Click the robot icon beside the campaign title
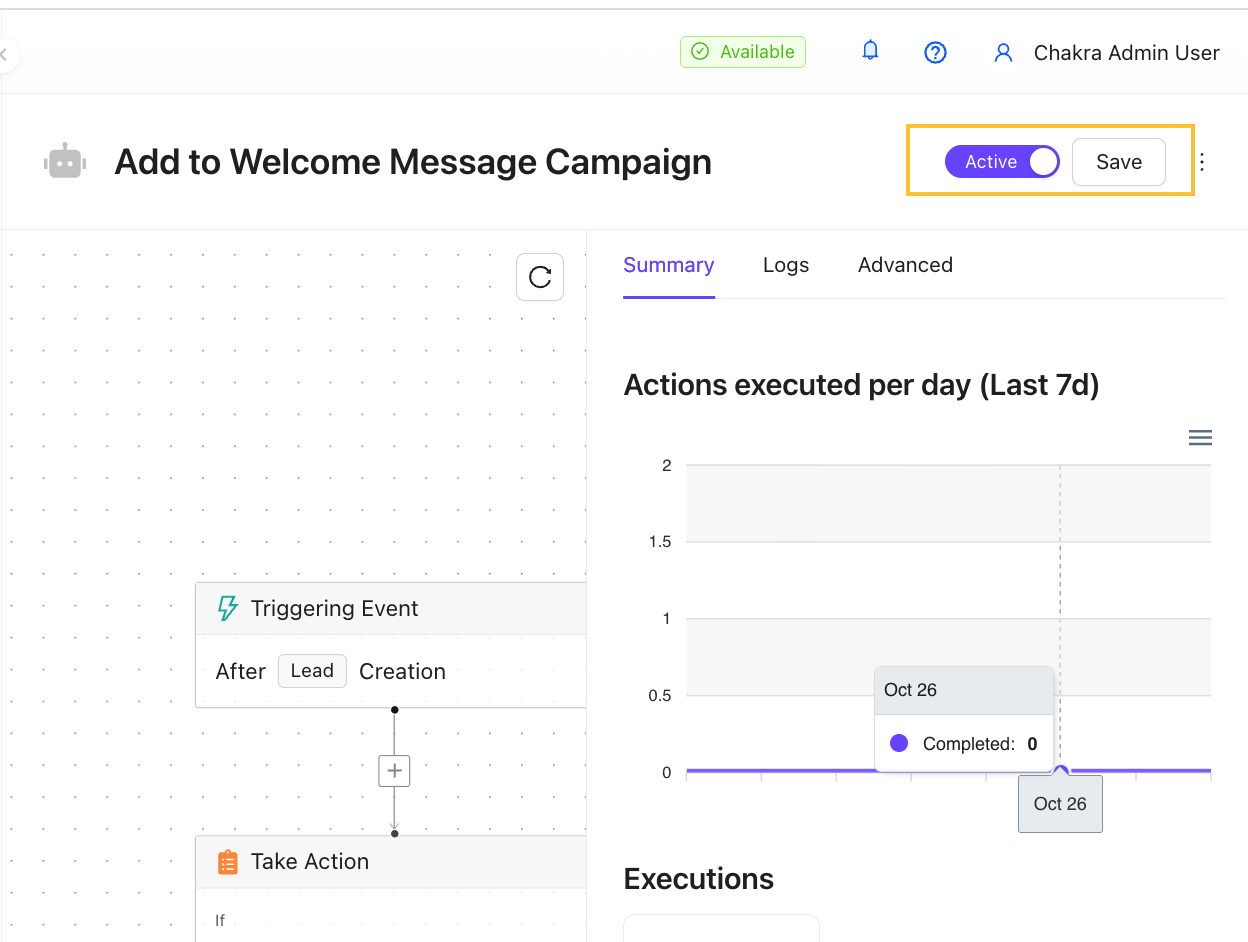The image size is (1248, 942). pos(64,161)
